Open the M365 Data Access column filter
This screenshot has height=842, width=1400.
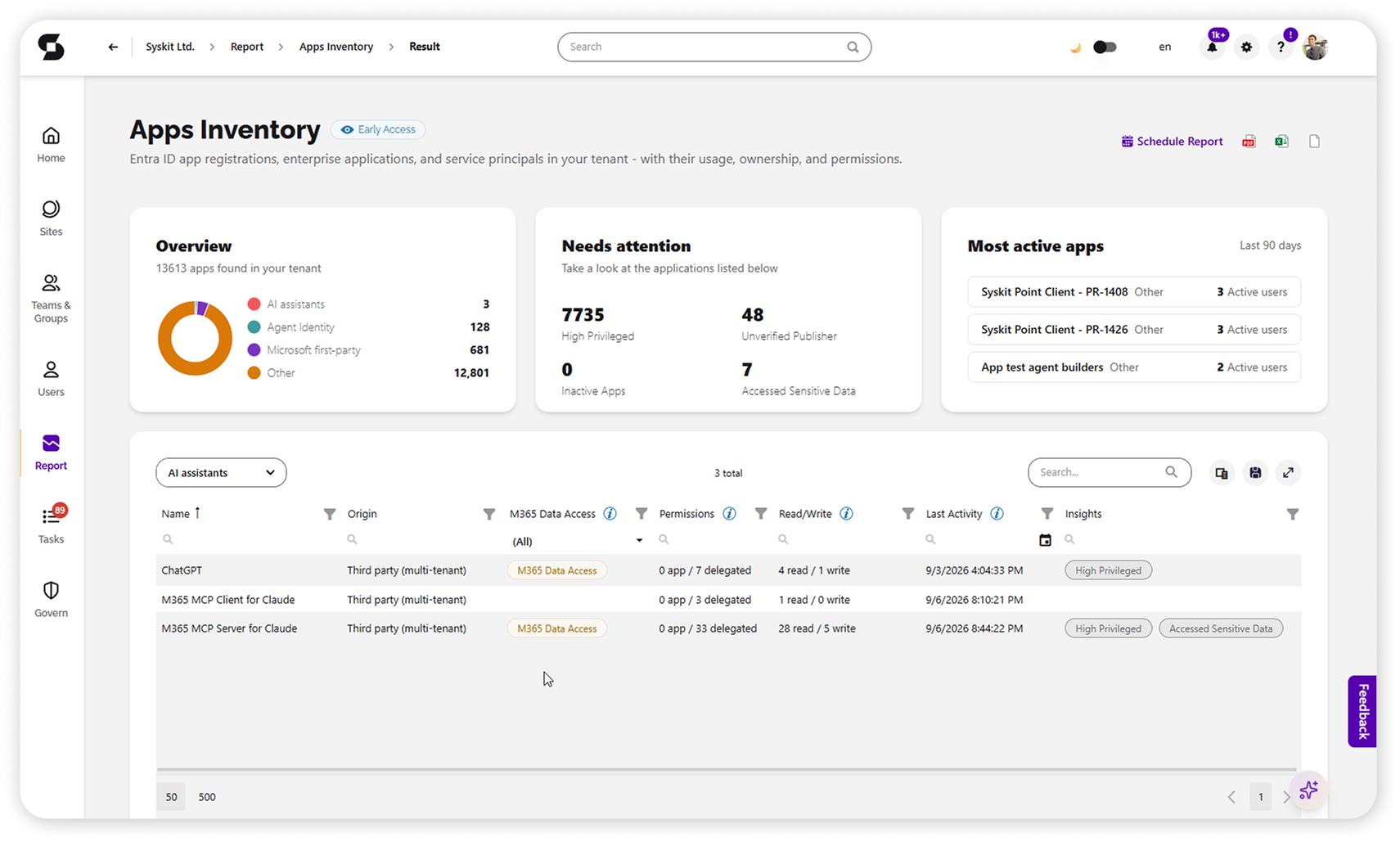pos(641,514)
